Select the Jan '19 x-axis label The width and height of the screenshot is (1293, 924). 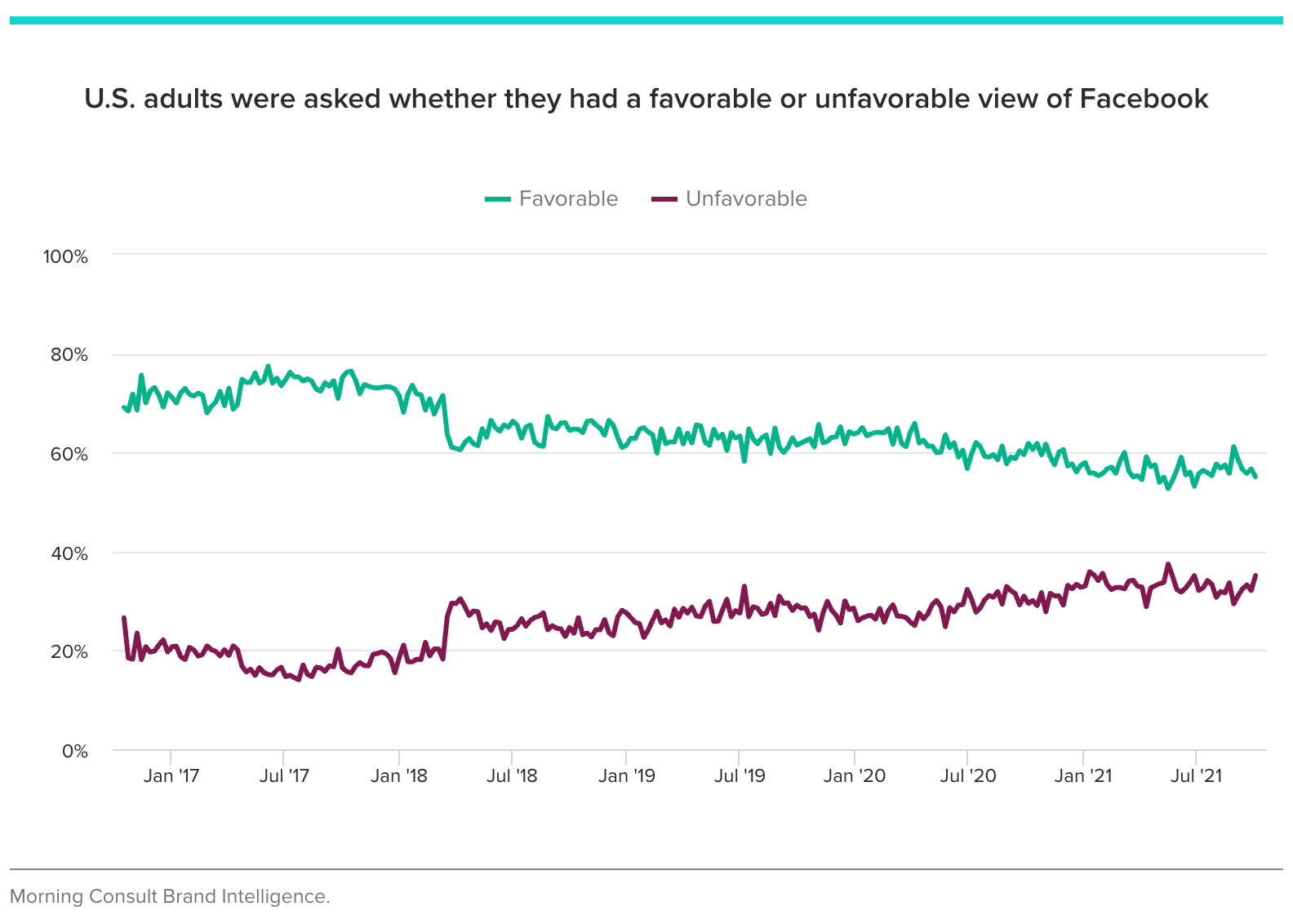(x=627, y=775)
